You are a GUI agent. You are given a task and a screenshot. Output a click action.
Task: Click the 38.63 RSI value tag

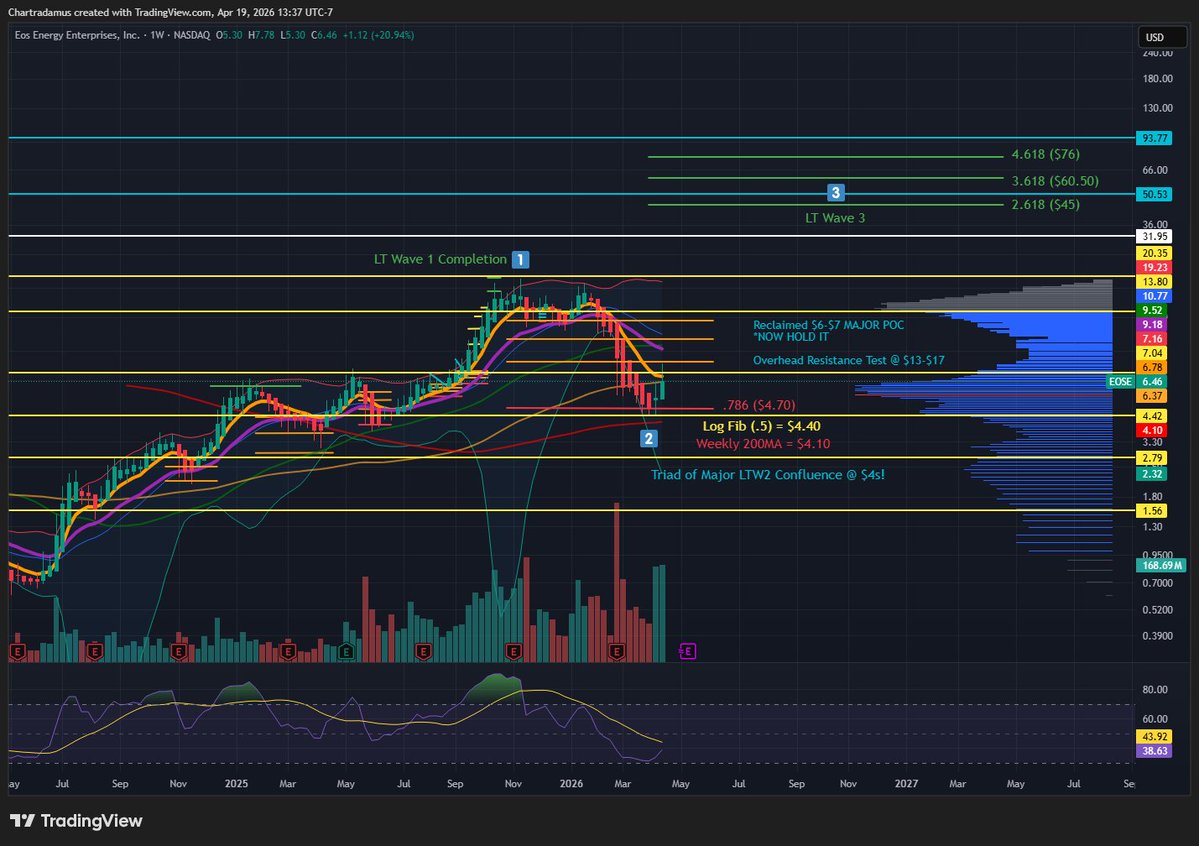click(x=1155, y=751)
